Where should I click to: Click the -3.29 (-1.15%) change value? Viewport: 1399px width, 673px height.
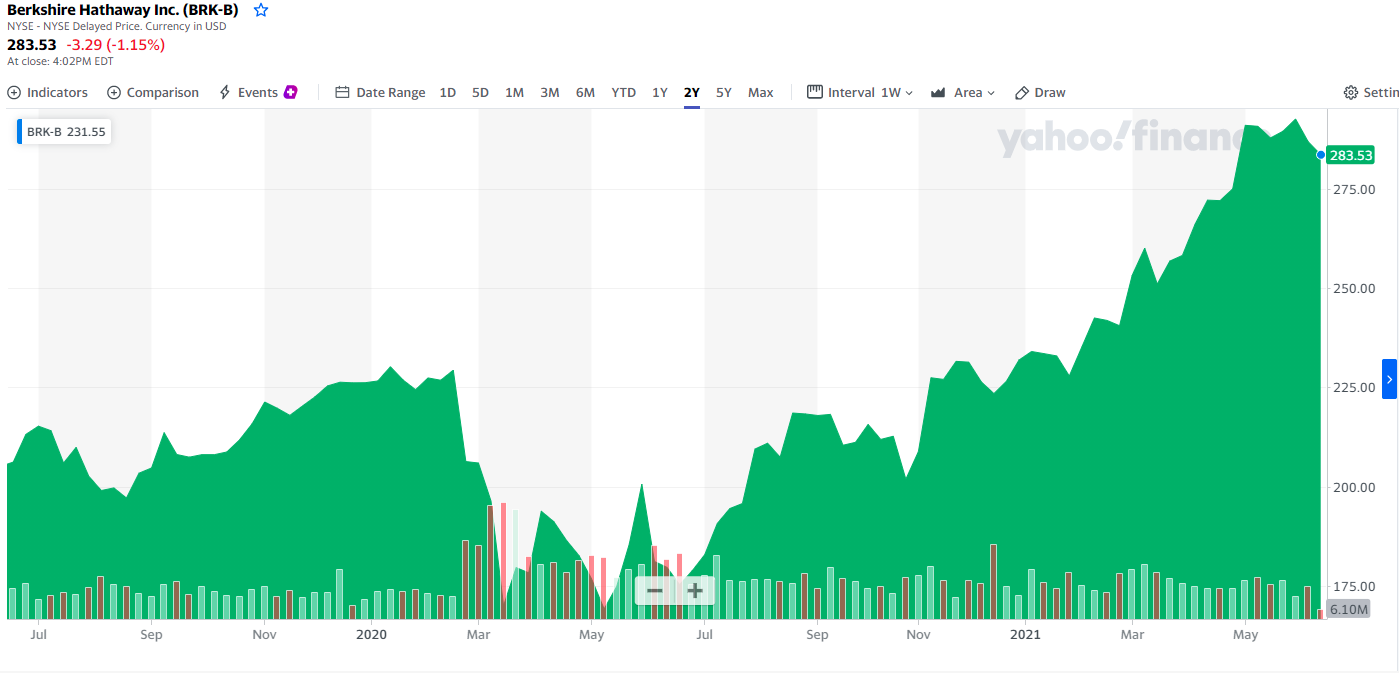(116, 45)
